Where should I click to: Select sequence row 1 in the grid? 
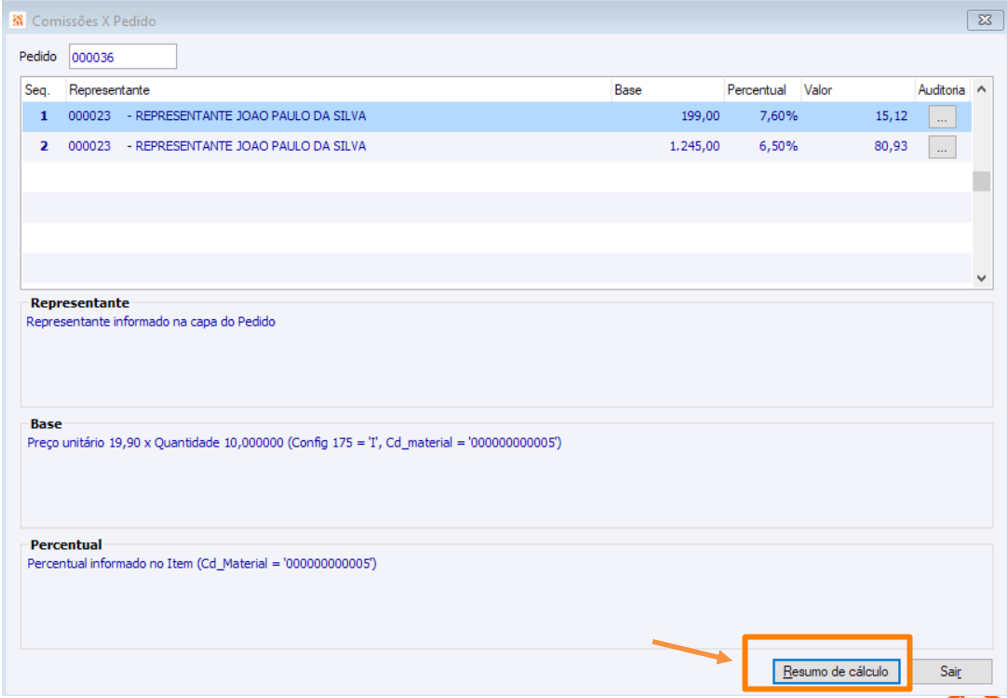(x=496, y=117)
